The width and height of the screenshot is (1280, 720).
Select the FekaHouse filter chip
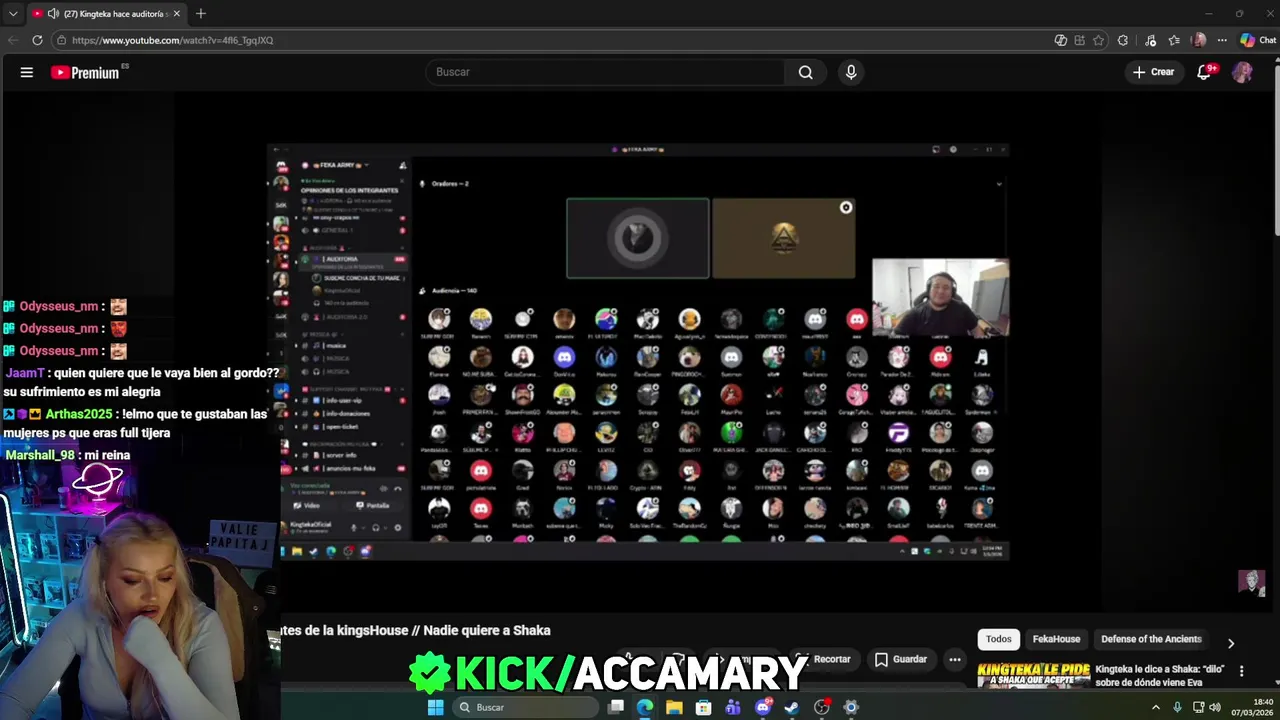(x=1056, y=639)
